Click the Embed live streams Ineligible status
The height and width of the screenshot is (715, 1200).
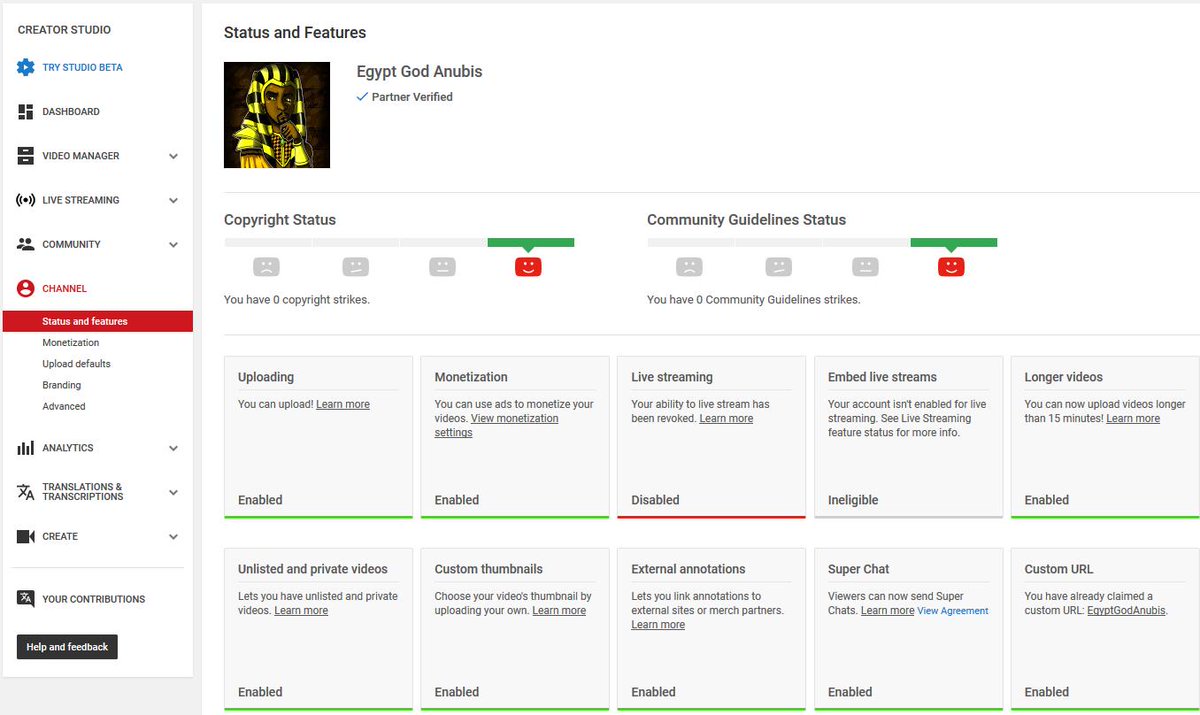tap(853, 500)
